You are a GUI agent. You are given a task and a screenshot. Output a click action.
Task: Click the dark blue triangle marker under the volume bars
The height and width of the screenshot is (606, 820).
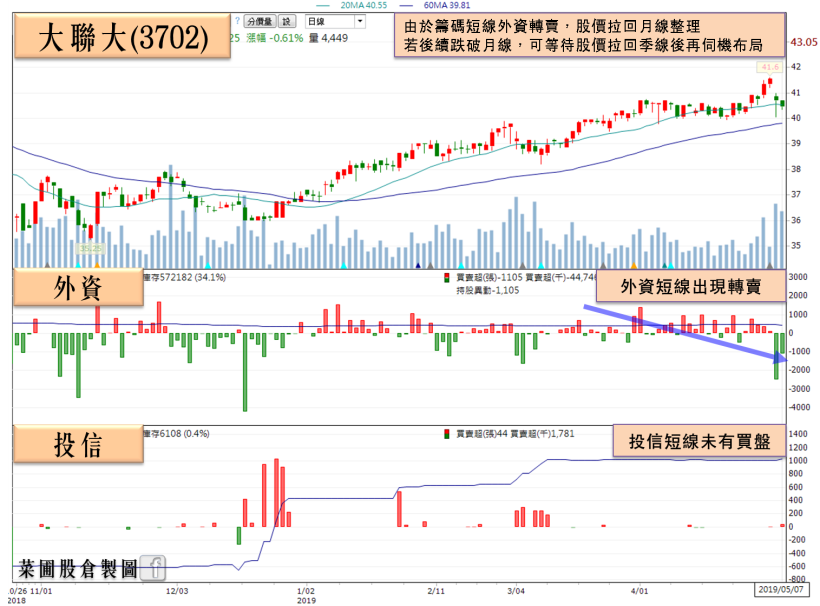pyautogui.click(x=418, y=266)
